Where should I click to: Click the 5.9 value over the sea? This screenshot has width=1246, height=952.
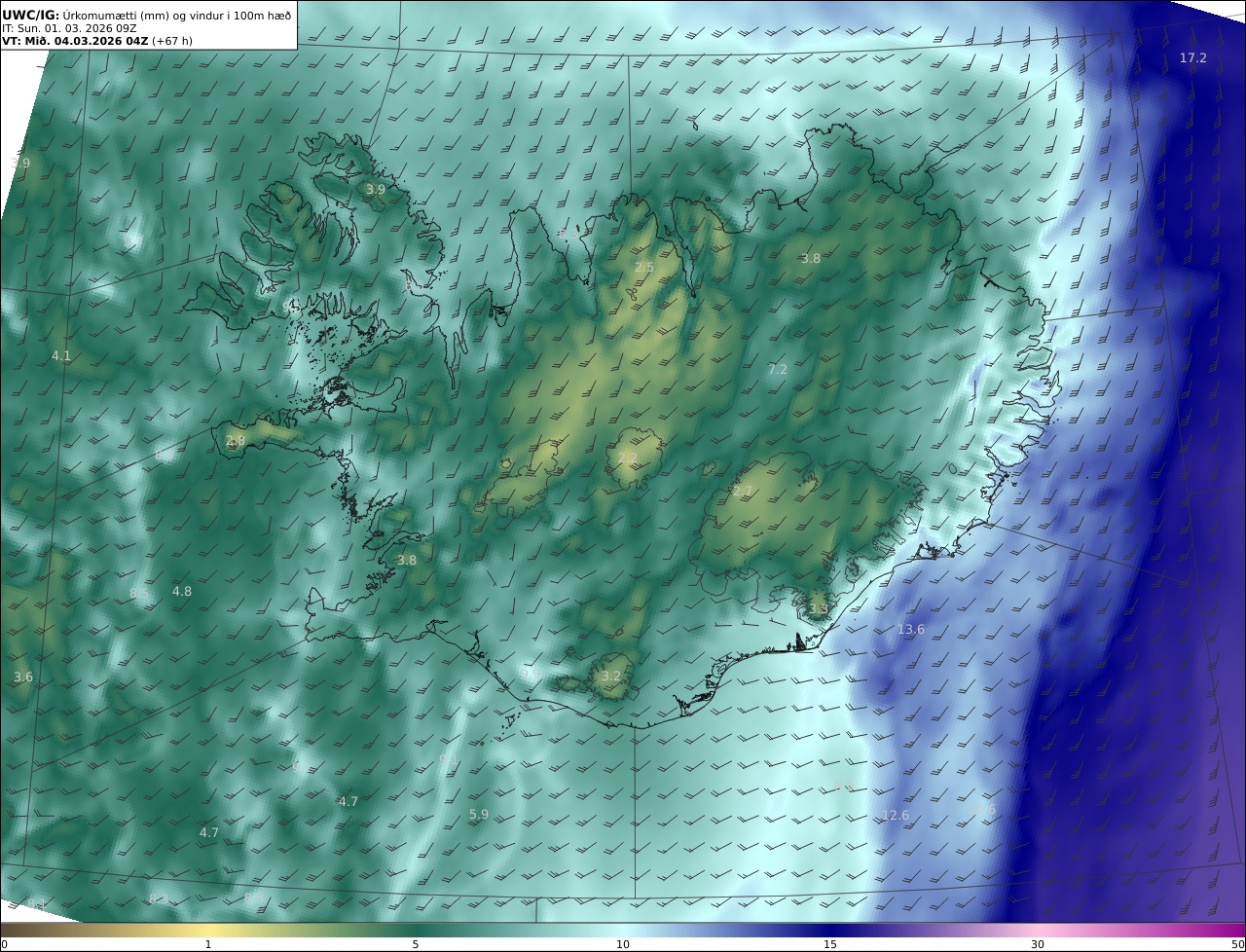click(x=479, y=815)
